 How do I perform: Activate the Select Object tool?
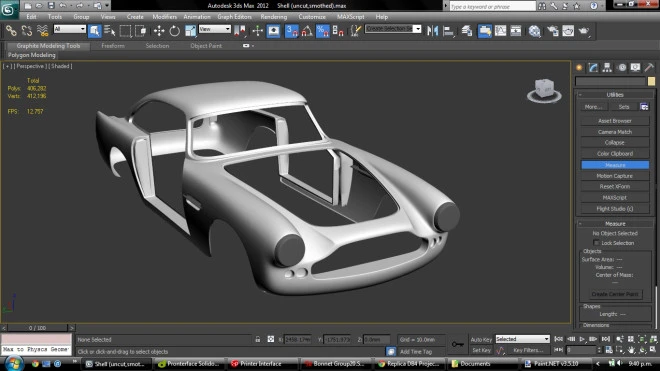94,31
